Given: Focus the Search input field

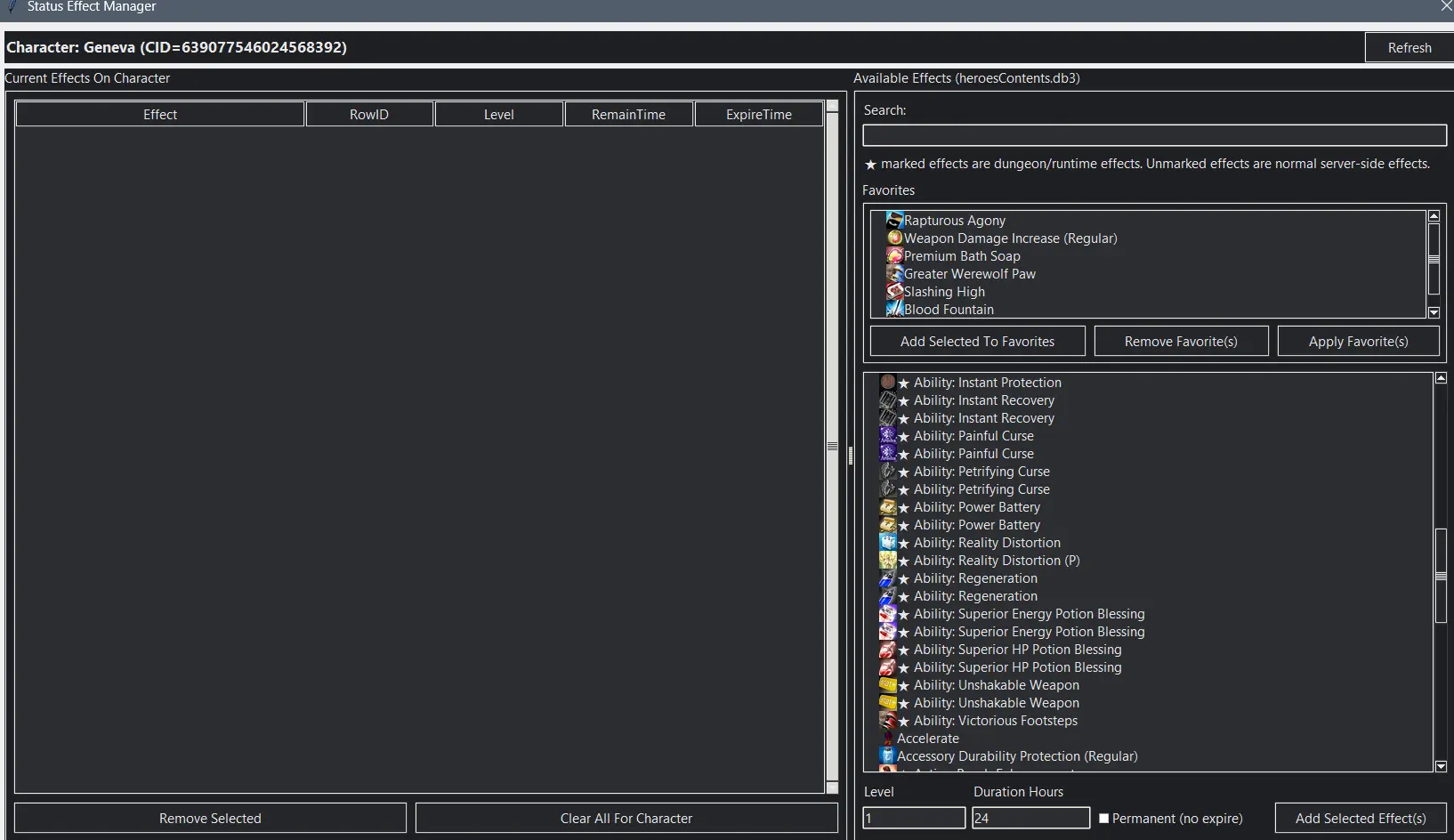Looking at the screenshot, I should click(x=1154, y=135).
